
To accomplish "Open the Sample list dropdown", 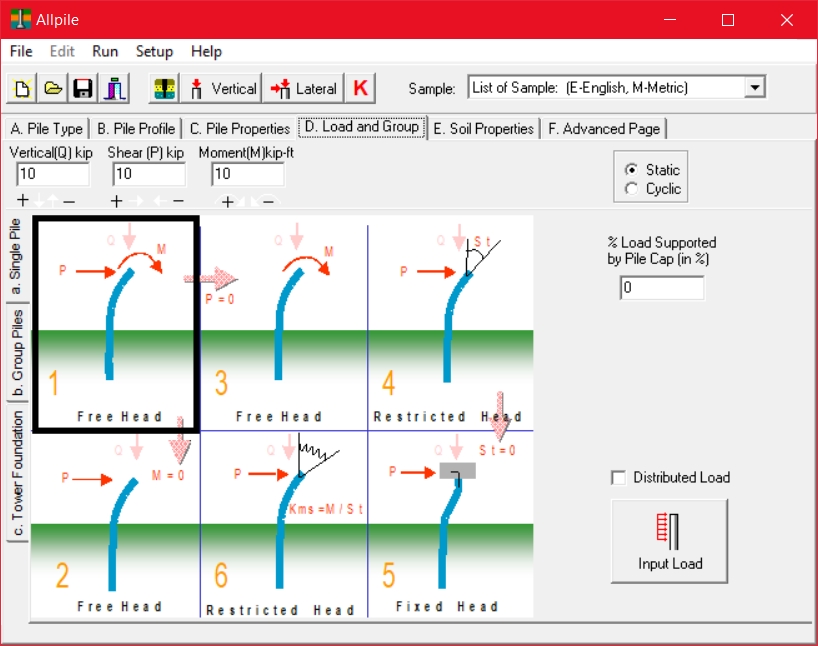I will (753, 88).
